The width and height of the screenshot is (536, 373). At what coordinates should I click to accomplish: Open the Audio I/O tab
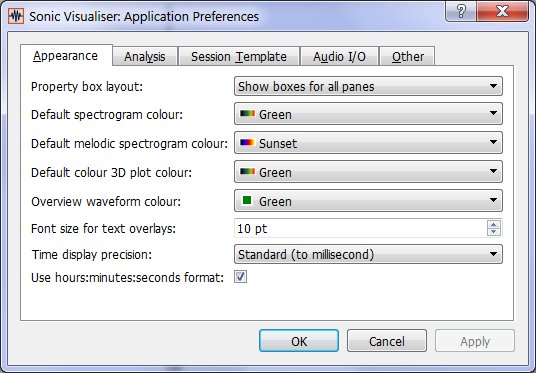pyautogui.click(x=339, y=56)
